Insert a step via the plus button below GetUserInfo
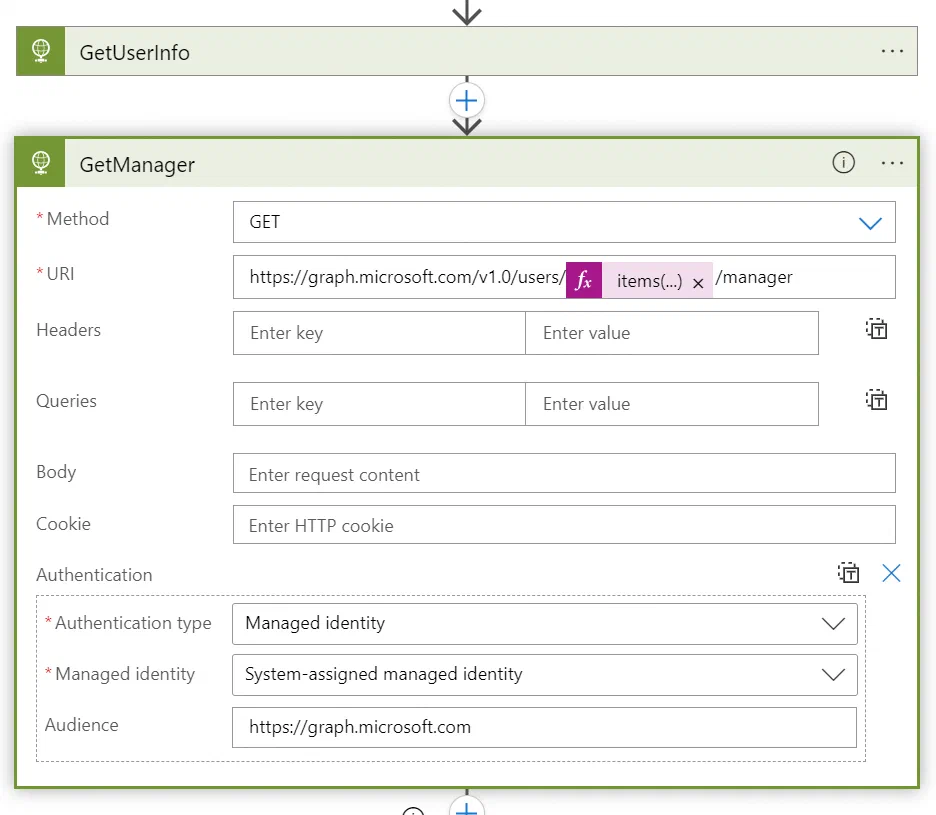This screenshot has width=936, height=815. [466, 100]
